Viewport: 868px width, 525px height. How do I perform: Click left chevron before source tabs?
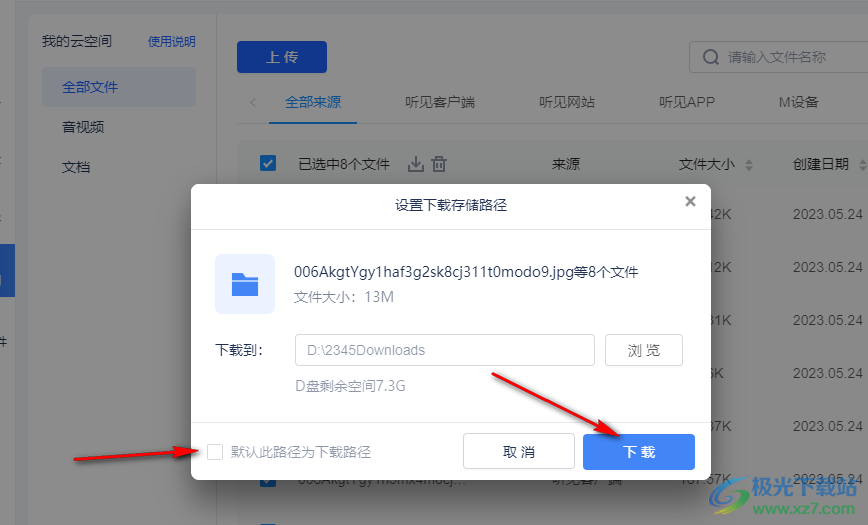pyautogui.click(x=253, y=102)
